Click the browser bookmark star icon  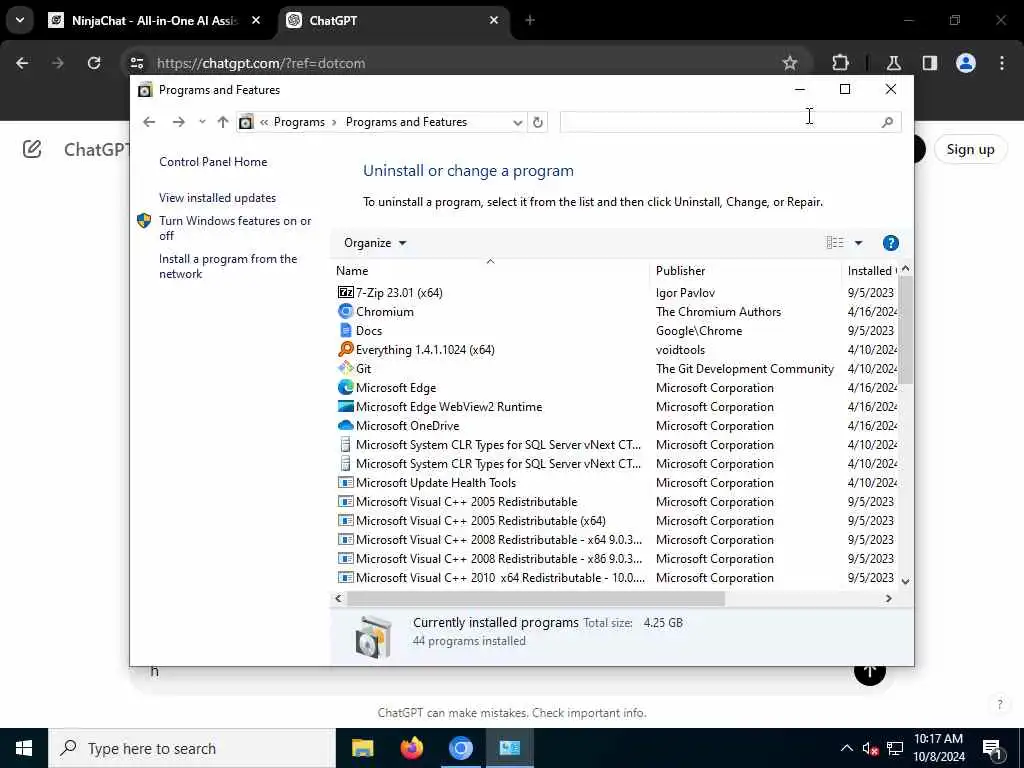[x=790, y=63]
